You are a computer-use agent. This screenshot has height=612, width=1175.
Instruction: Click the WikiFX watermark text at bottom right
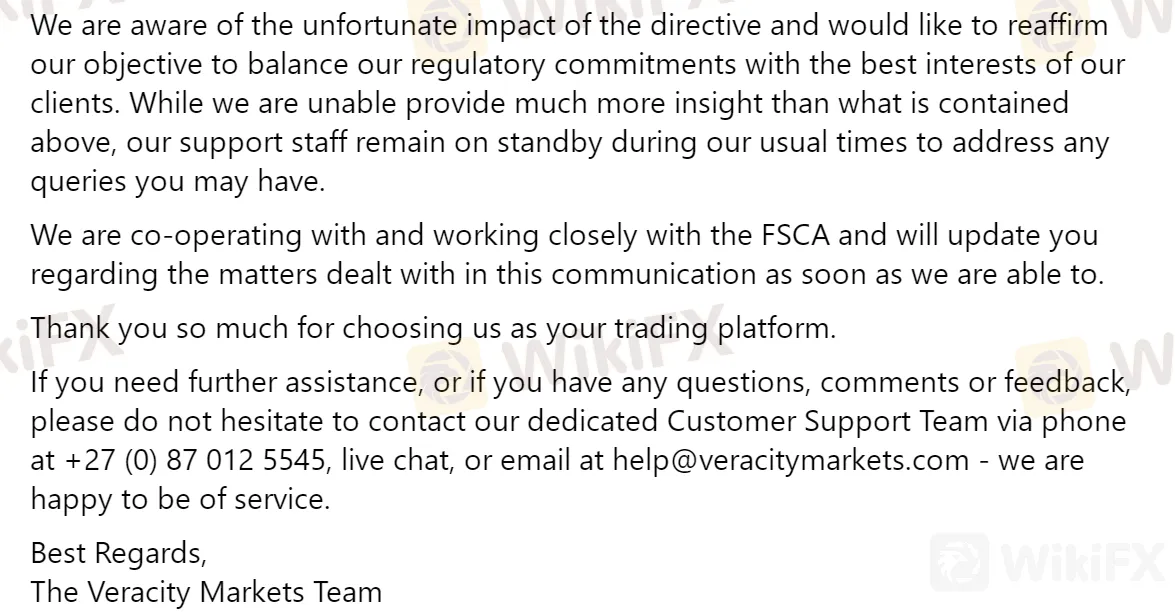[x=1084, y=562]
